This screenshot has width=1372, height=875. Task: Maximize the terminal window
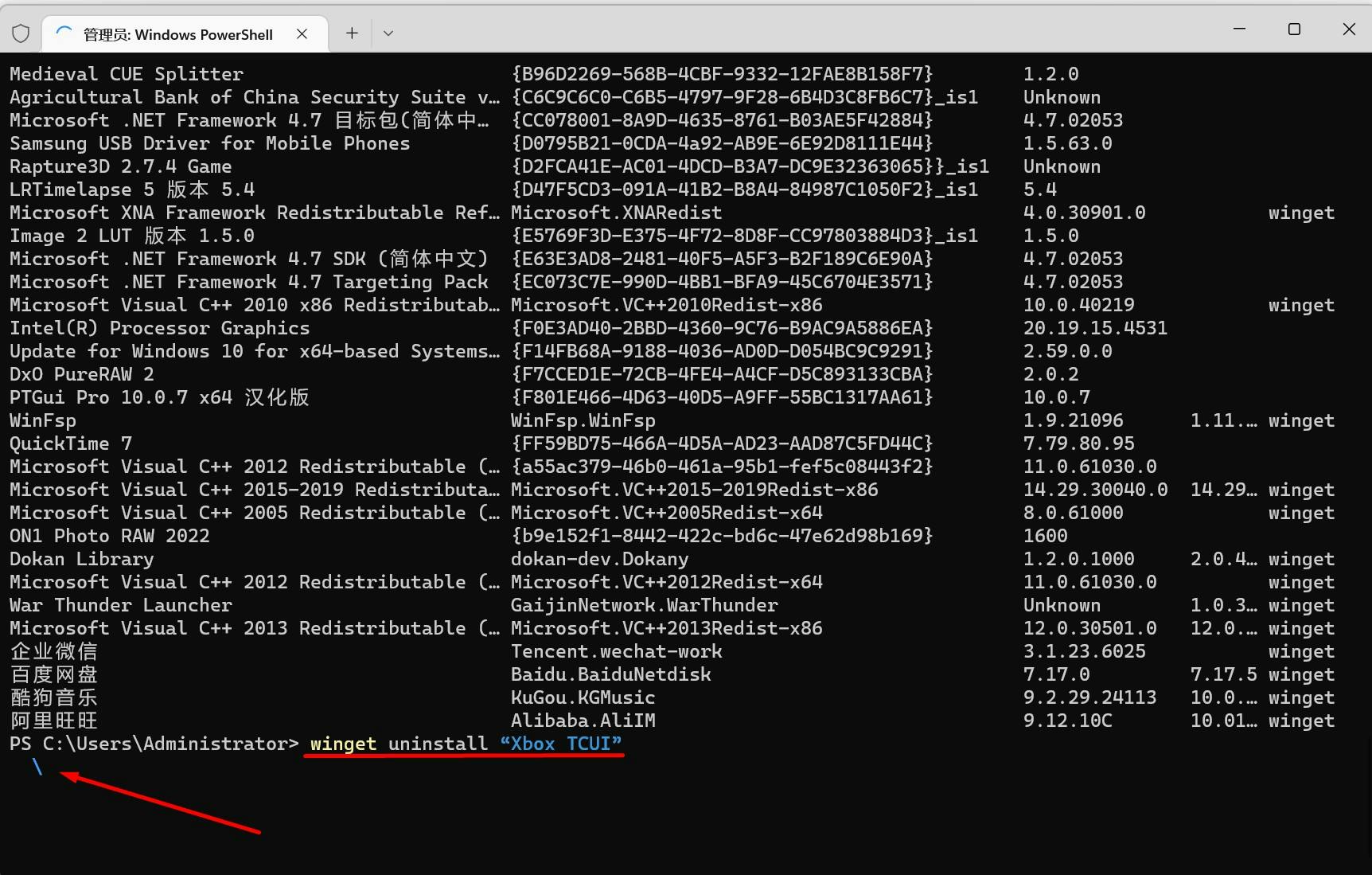pyautogui.click(x=1294, y=29)
